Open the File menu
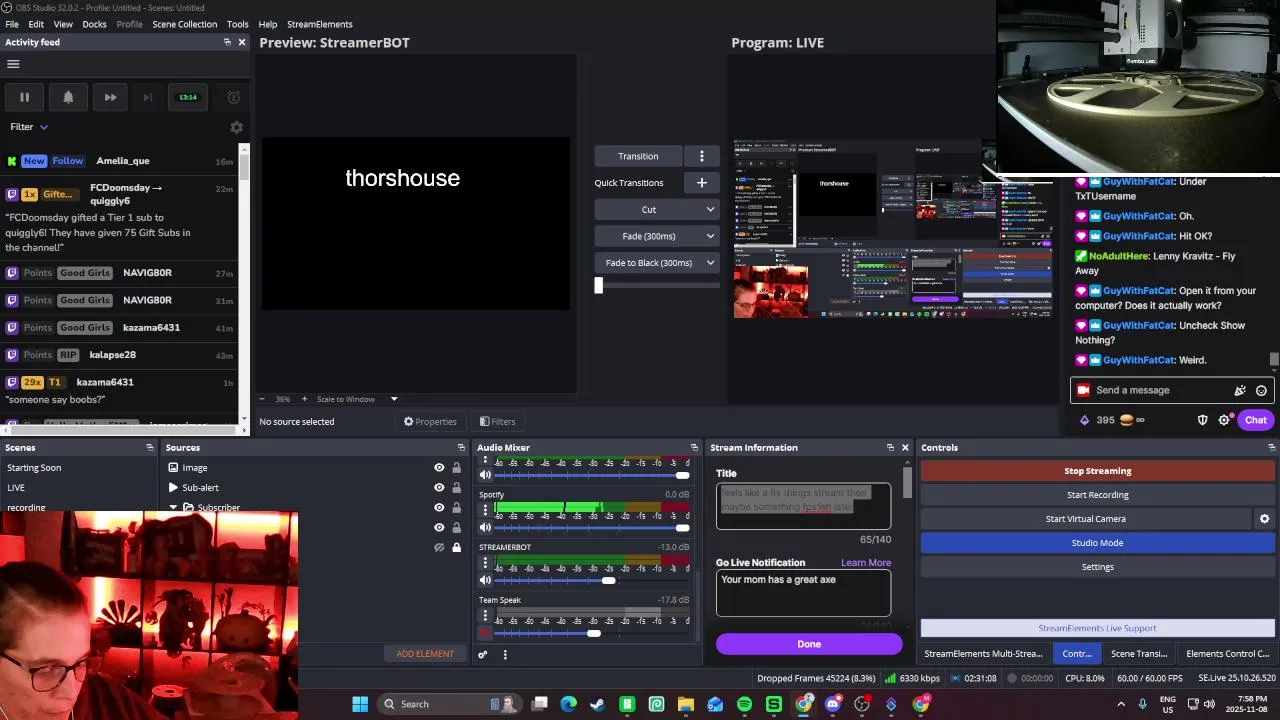1280x720 pixels. (12, 24)
